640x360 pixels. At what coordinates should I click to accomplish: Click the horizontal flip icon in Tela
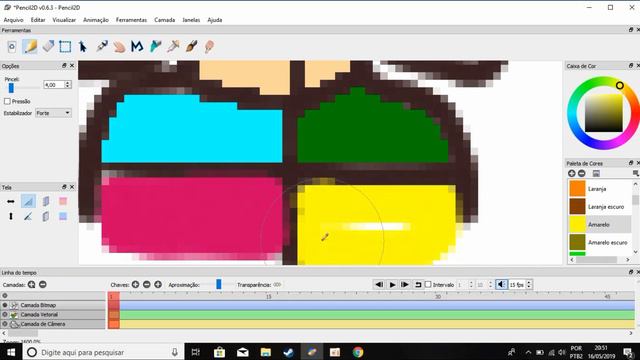[11, 201]
